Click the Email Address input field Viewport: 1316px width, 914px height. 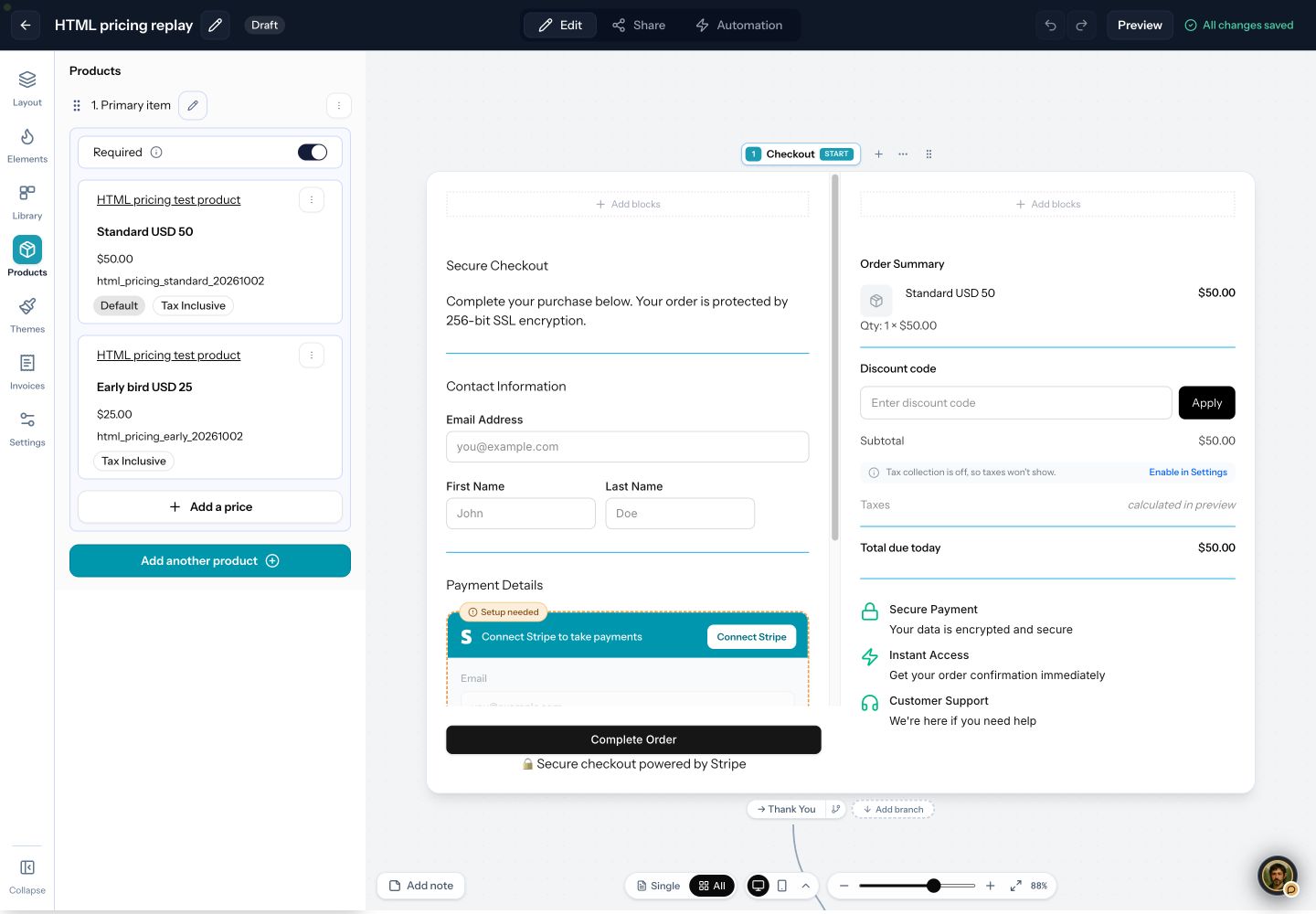627,447
